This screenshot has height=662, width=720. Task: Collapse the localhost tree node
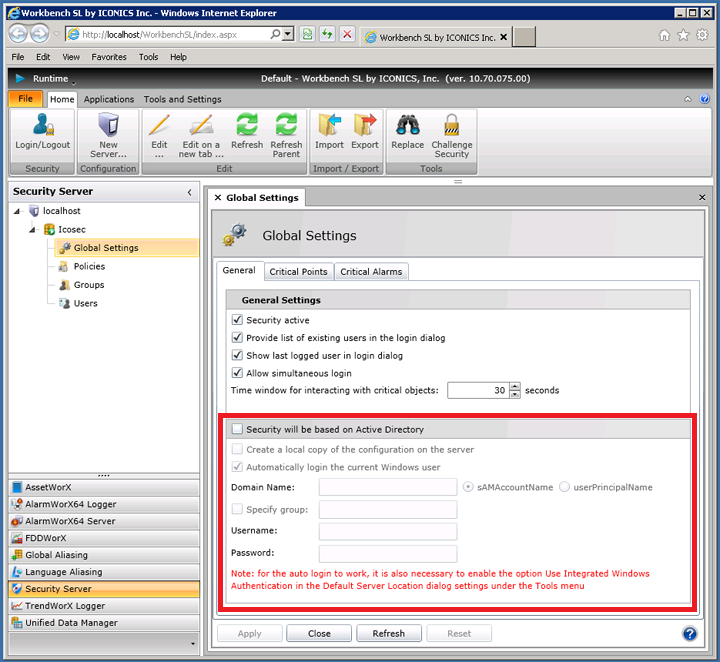[17, 211]
